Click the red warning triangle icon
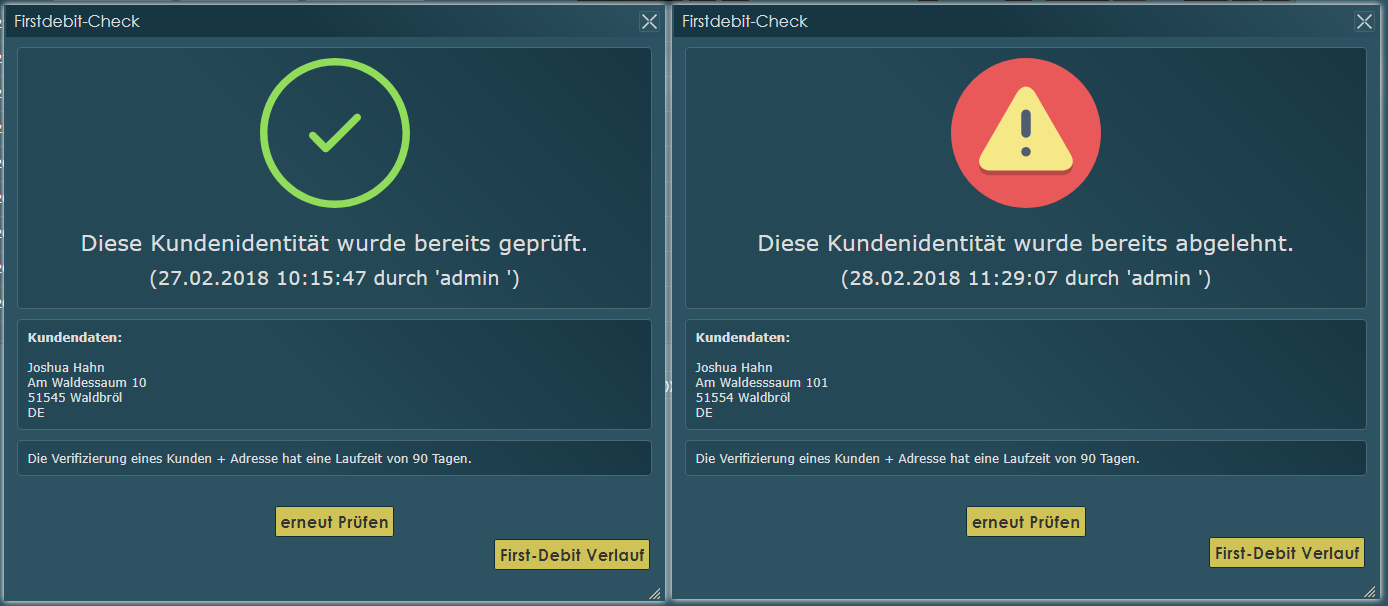The width and height of the screenshot is (1388, 606). click(1026, 133)
